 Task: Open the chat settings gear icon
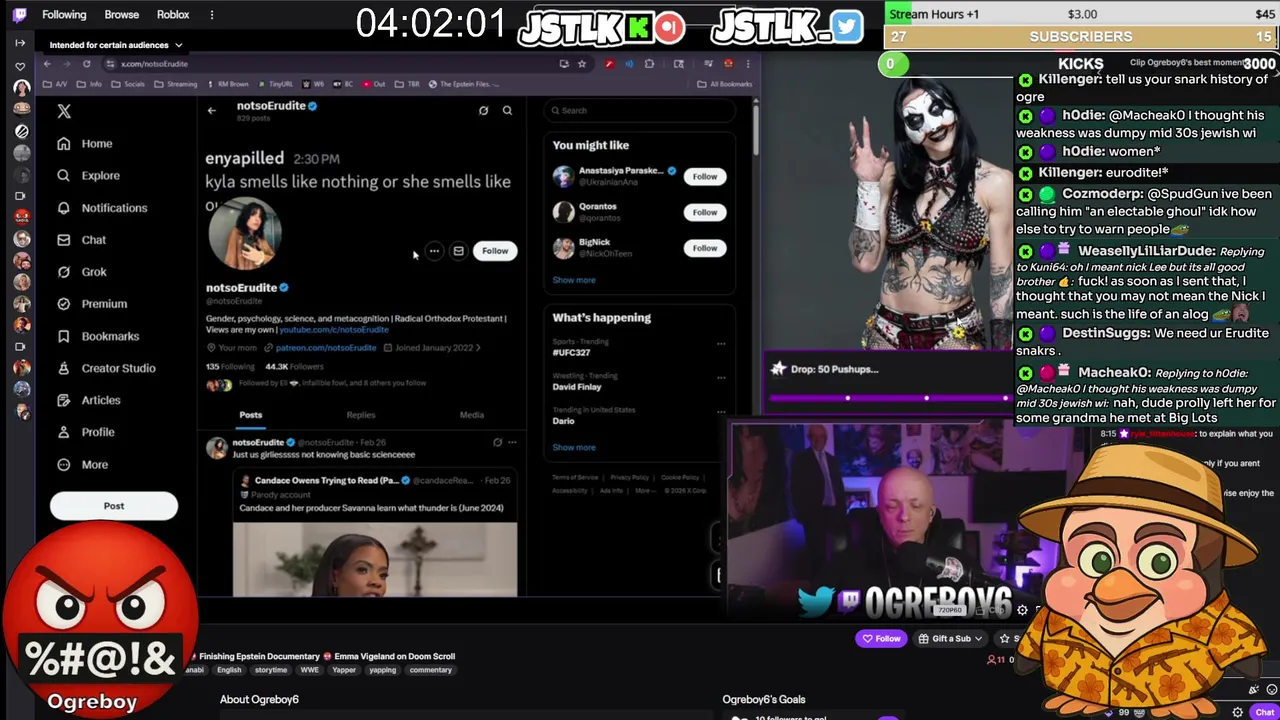coord(1238,712)
